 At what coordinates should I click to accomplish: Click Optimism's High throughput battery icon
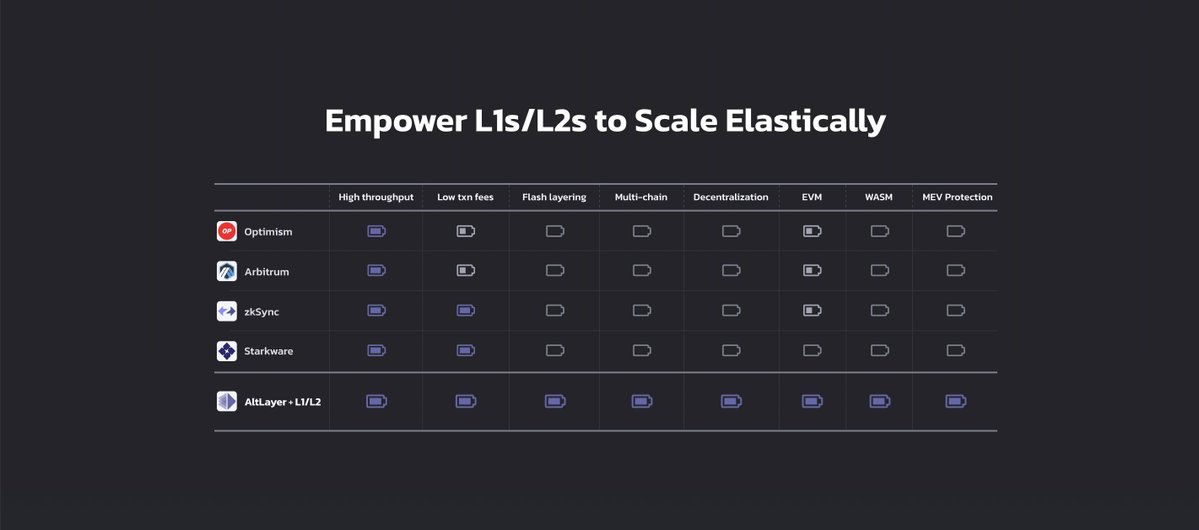[x=376, y=231]
